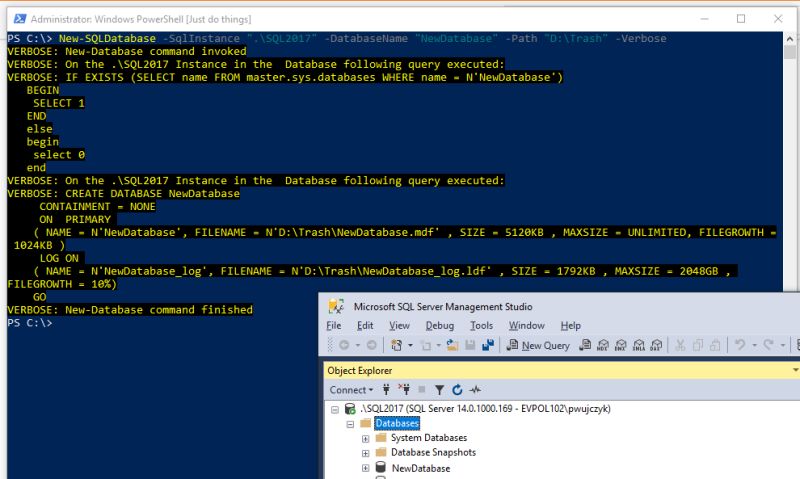Select the NewDatabase tree item
This screenshot has height=479, width=800.
coord(421,468)
